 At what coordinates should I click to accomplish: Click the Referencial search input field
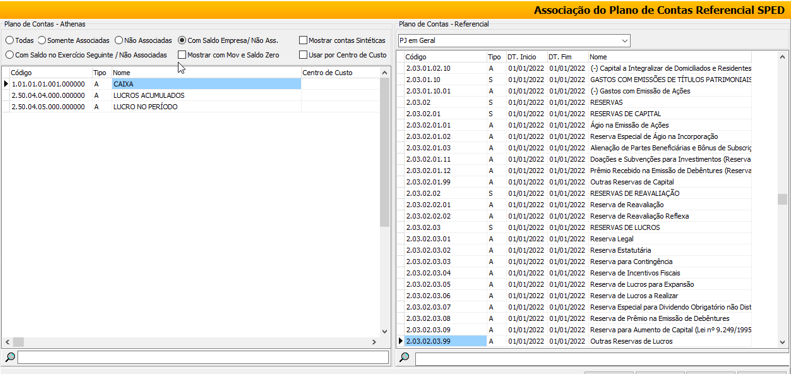pos(603,359)
